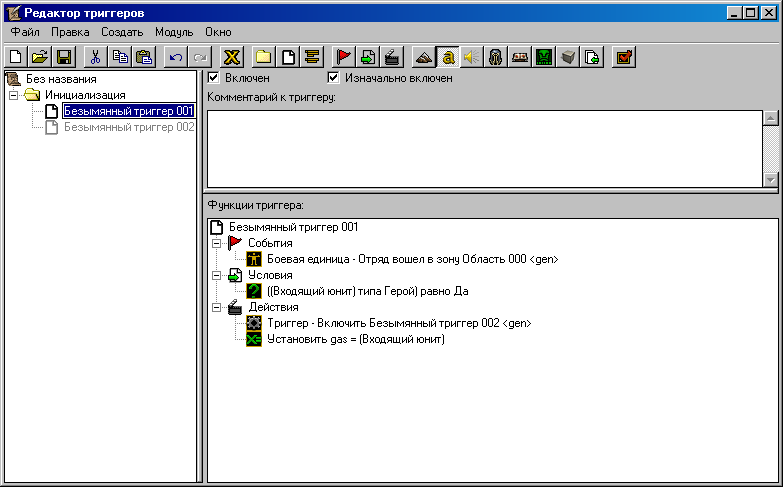Screen dimensions: 783x487
Task: Open the Terrain Editor module icon
Action: coord(425,57)
